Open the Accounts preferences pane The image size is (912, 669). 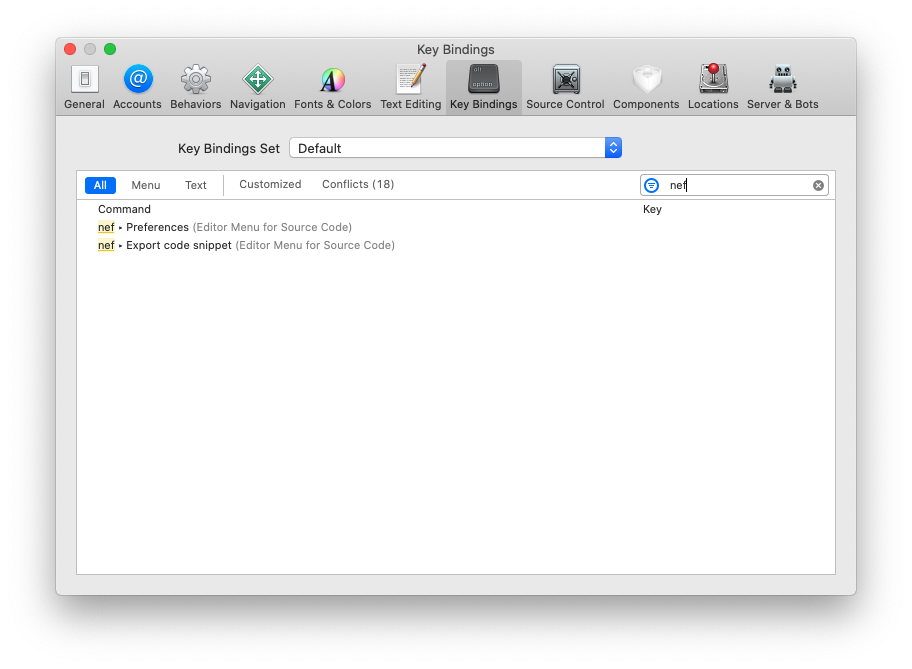(137, 87)
